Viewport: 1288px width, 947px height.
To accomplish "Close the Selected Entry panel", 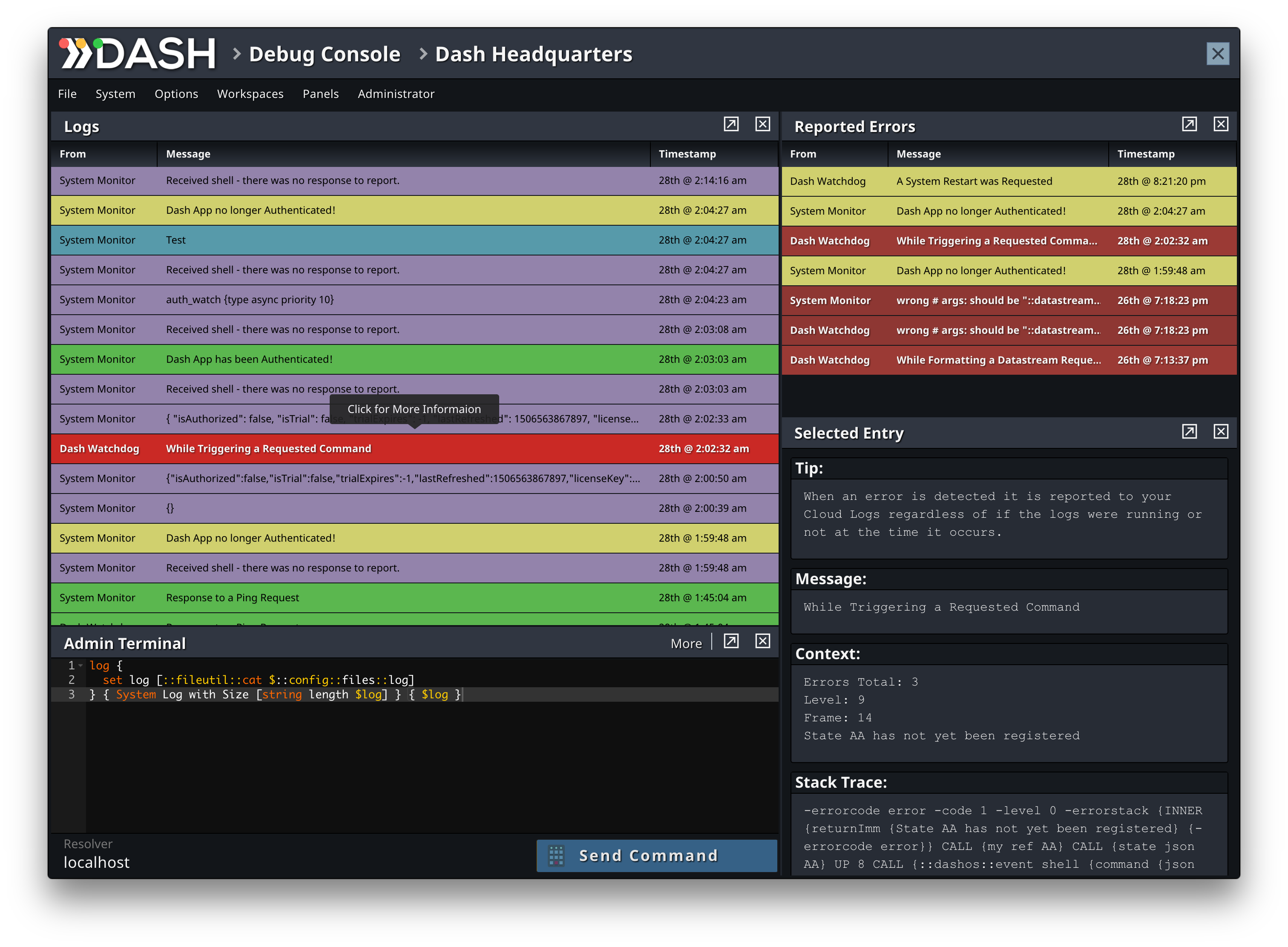I will point(1220,432).
